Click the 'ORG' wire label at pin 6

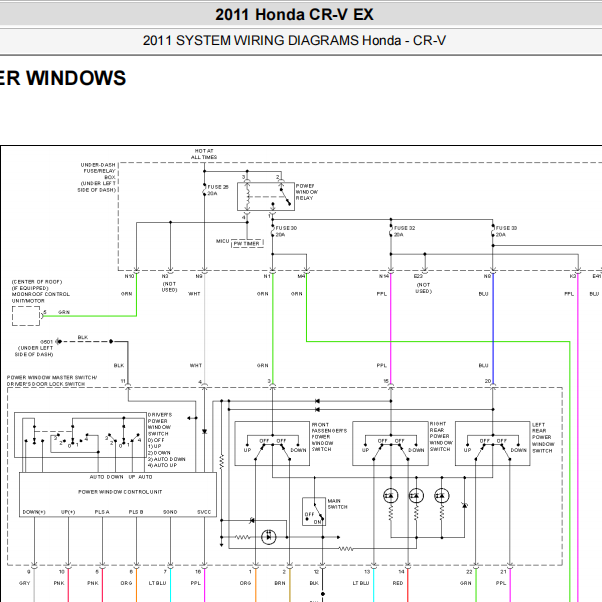tap(126, 583)
